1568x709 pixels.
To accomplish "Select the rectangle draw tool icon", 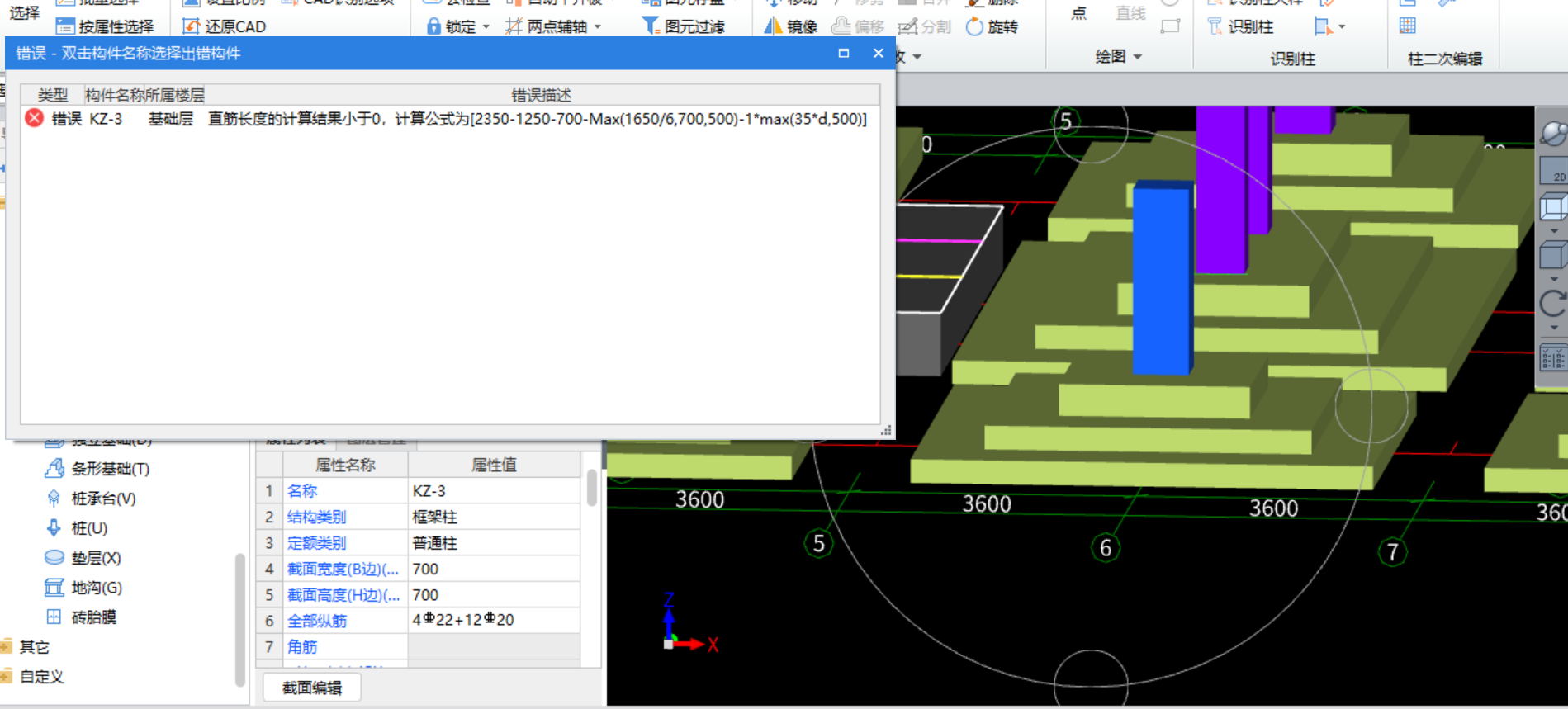I will coord(1170,26).
